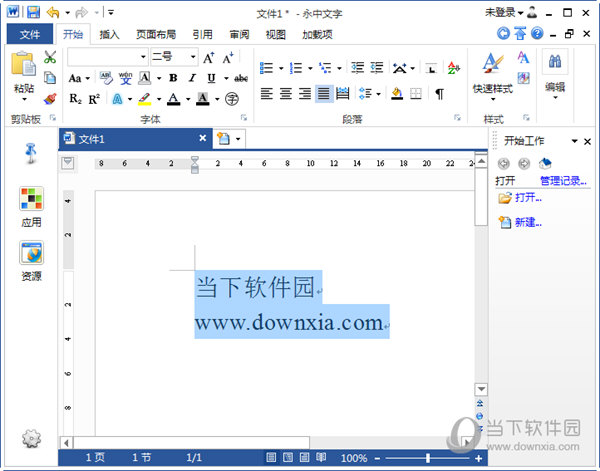
Task: Insert enclosed character with the circled 字 icon
Action: tap(232, 99)
